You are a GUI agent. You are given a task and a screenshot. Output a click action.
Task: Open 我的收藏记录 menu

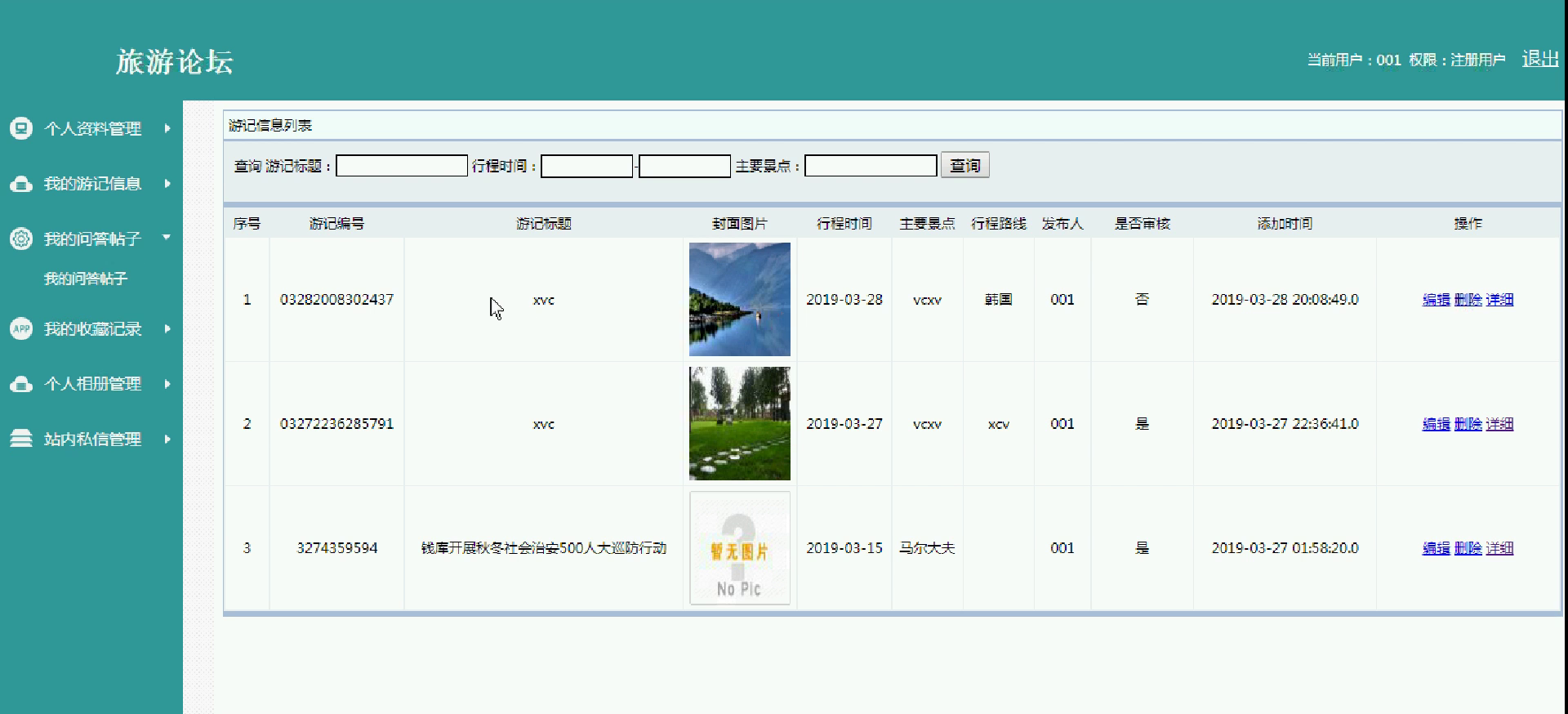pos(91,328)
